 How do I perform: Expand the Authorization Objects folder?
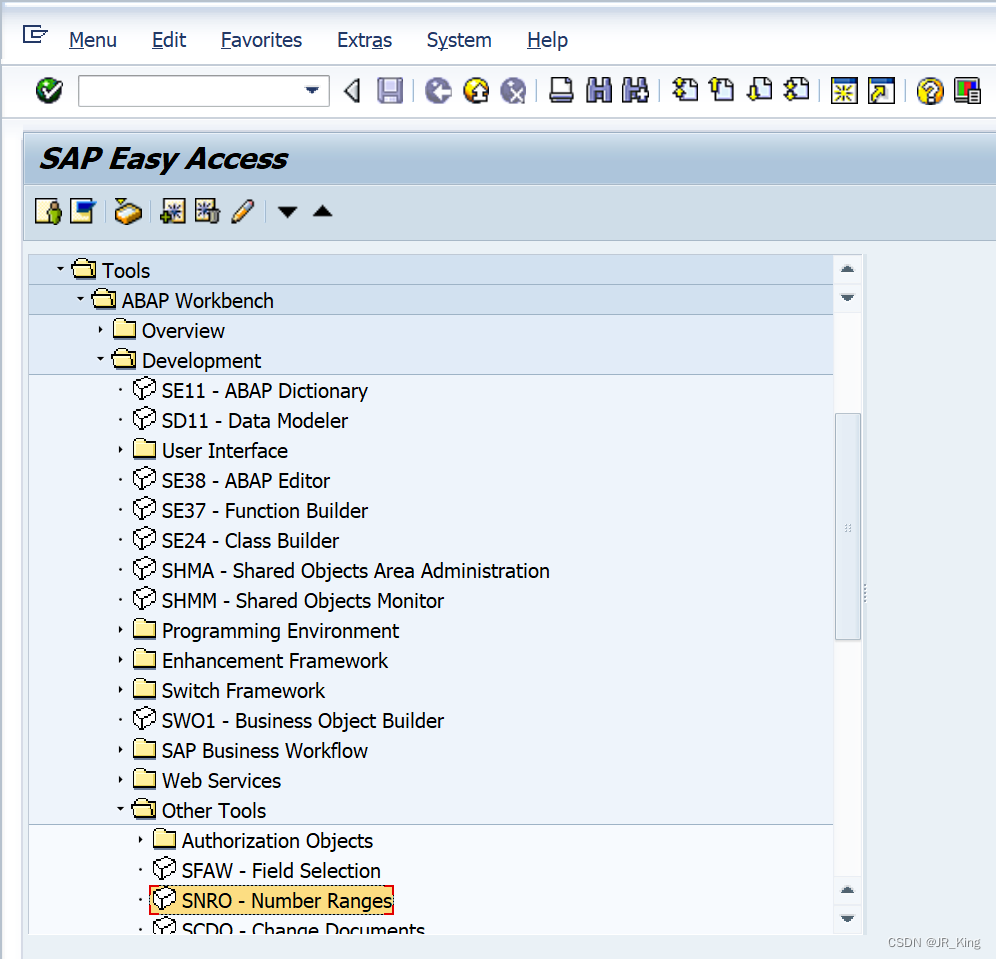click(x=140, y=840)
